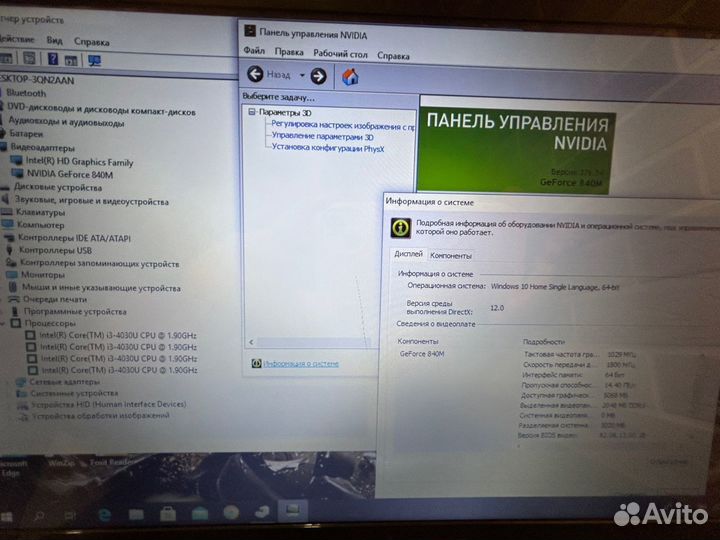Collapse the Параметры 3D tree node

(x=251, y=112)
